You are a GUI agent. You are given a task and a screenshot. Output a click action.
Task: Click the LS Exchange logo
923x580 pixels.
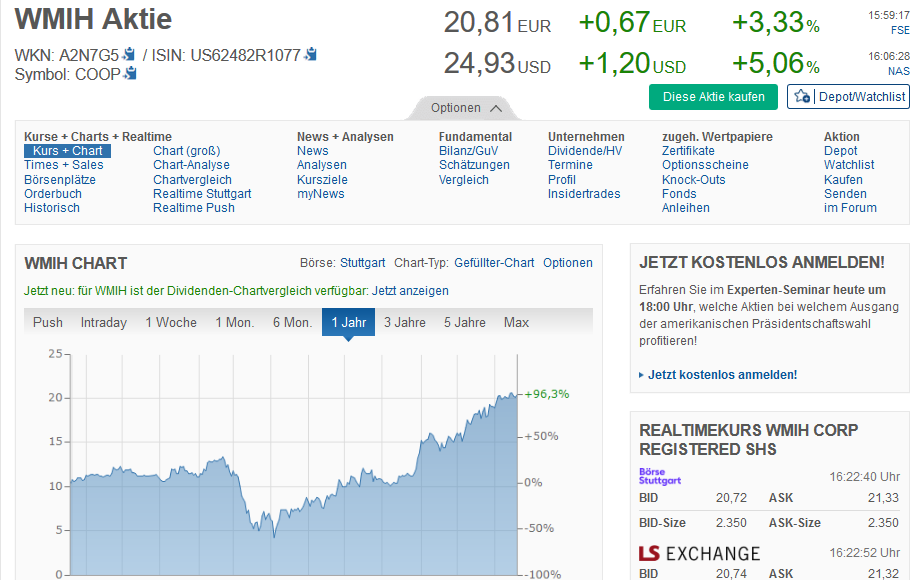click(699, 553)
